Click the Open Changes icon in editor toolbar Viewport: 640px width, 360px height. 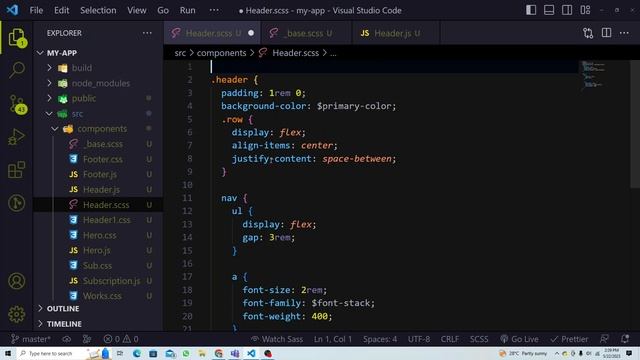(588, 33)
